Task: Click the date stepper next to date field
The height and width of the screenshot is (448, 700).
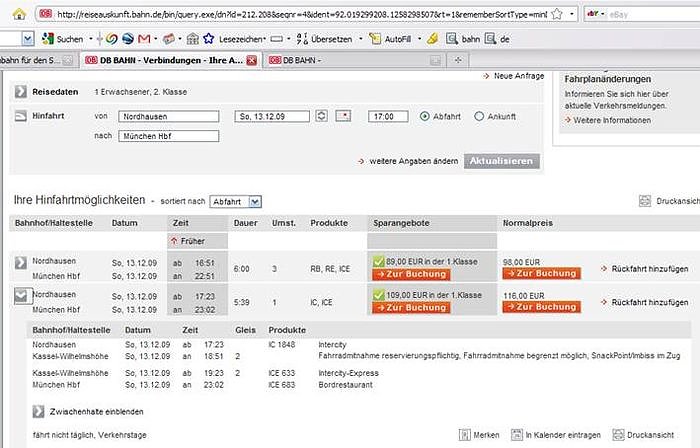Action: click(321, 117)
